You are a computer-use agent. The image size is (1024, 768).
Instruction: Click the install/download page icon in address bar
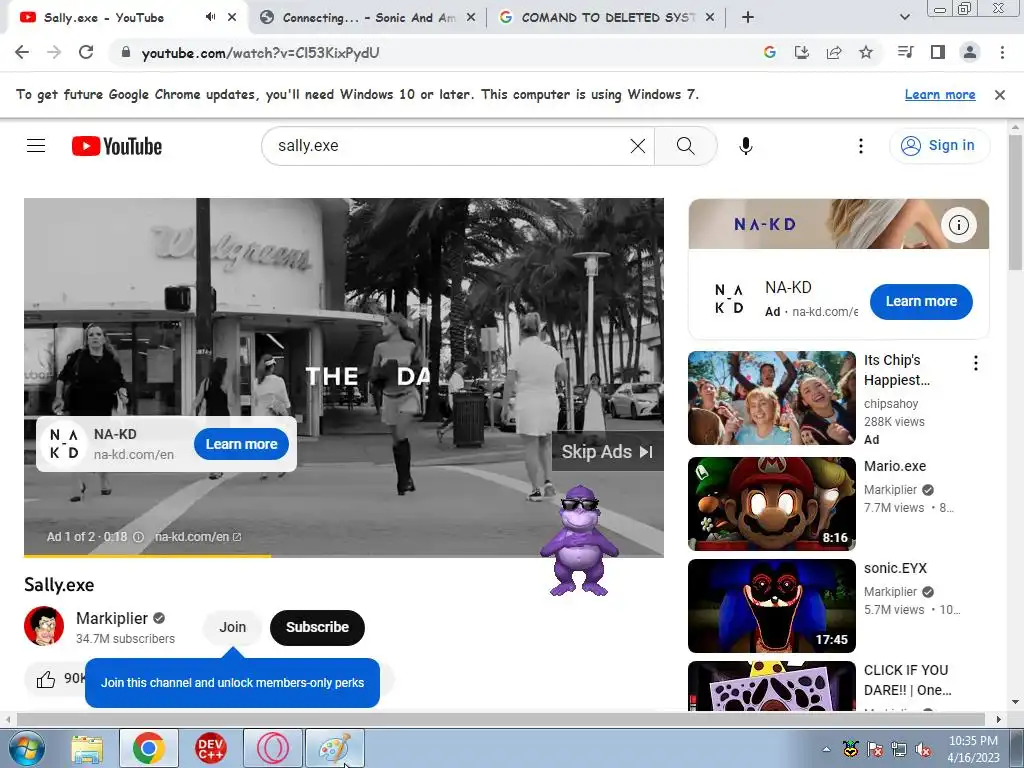pos(802,52)
